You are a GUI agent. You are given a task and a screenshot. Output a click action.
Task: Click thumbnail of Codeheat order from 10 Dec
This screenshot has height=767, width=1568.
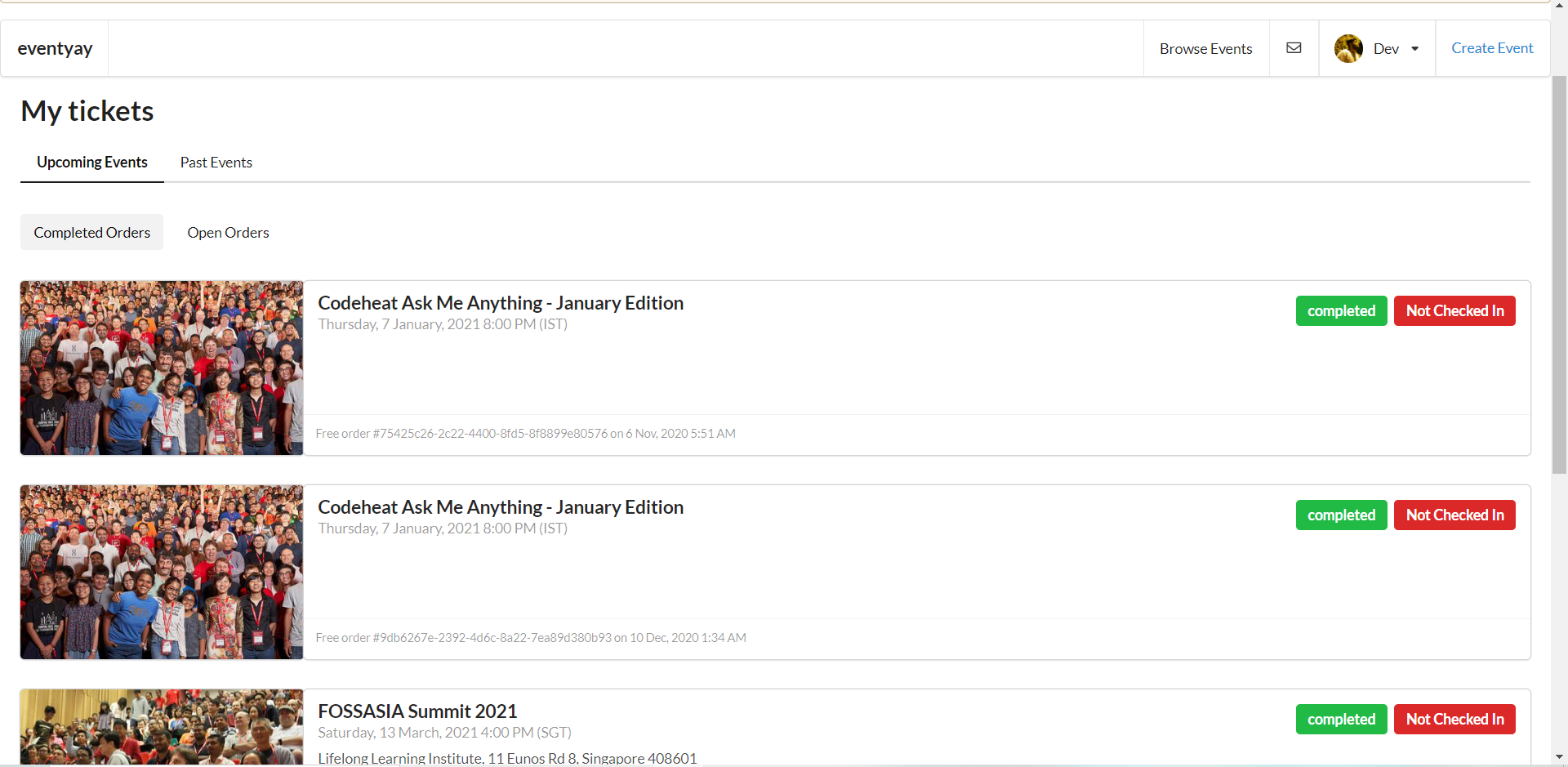click(x=162, y=572)
